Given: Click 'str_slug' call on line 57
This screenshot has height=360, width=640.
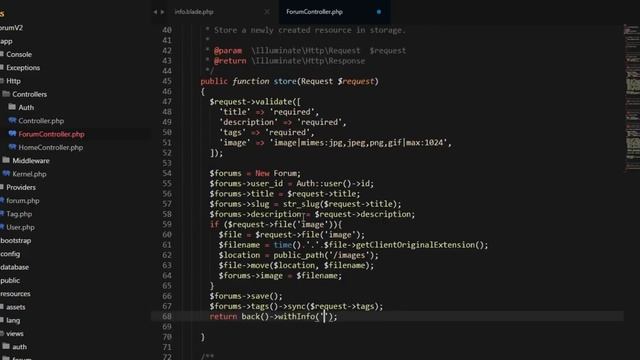Looking at the screenshot, I should tap(301, 204).
